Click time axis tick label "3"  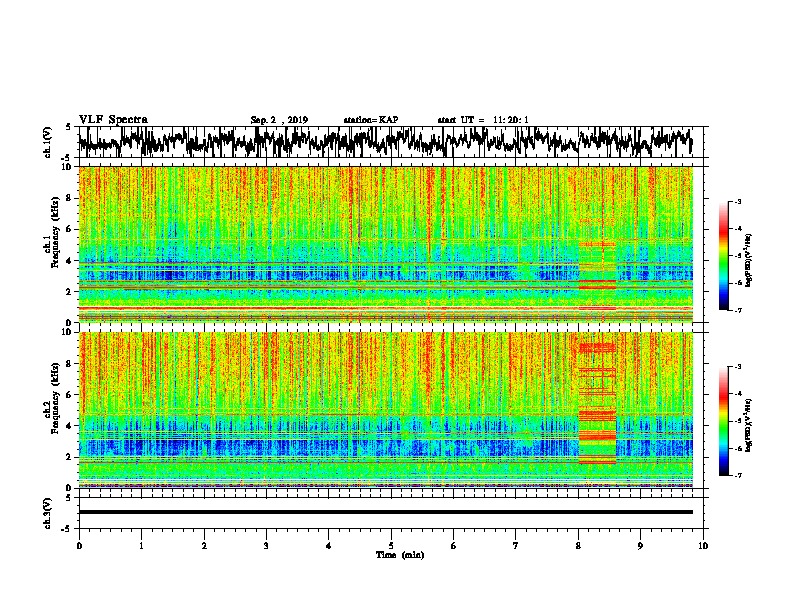(266, 546)
